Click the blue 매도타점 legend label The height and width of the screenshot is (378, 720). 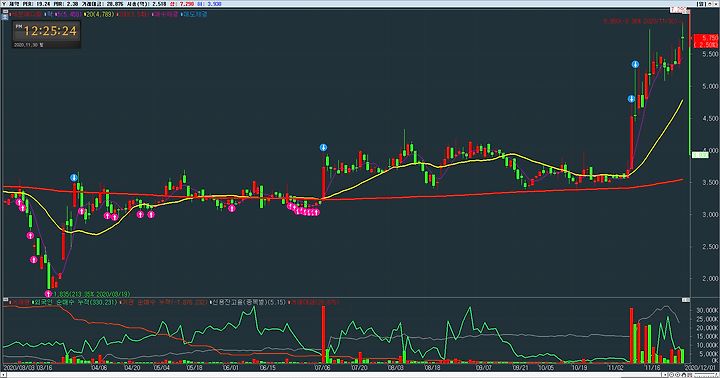tap(195, 14)
